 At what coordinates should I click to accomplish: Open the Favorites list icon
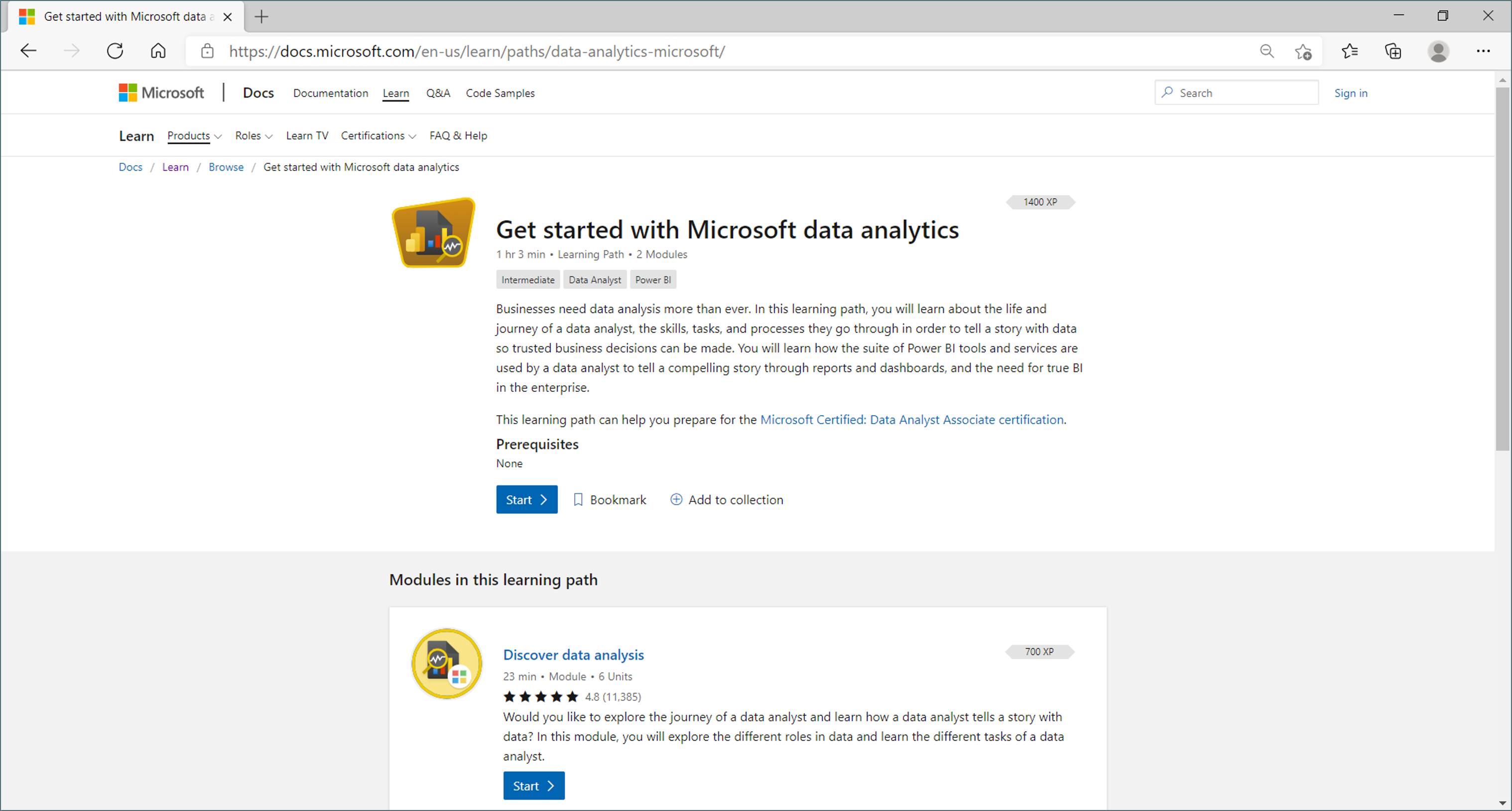(1350, 51)
